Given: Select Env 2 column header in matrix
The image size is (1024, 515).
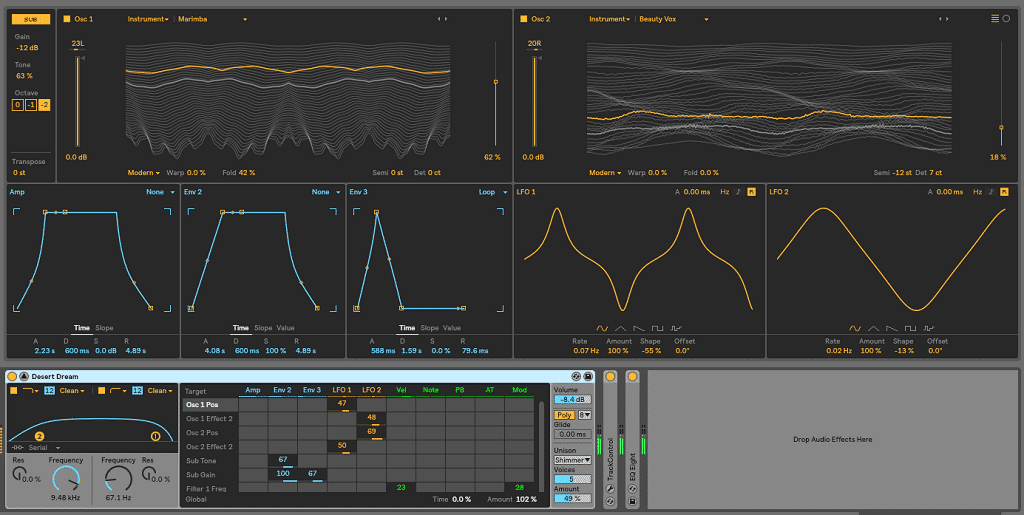Looking at the screenshot, I should [282, 390].
